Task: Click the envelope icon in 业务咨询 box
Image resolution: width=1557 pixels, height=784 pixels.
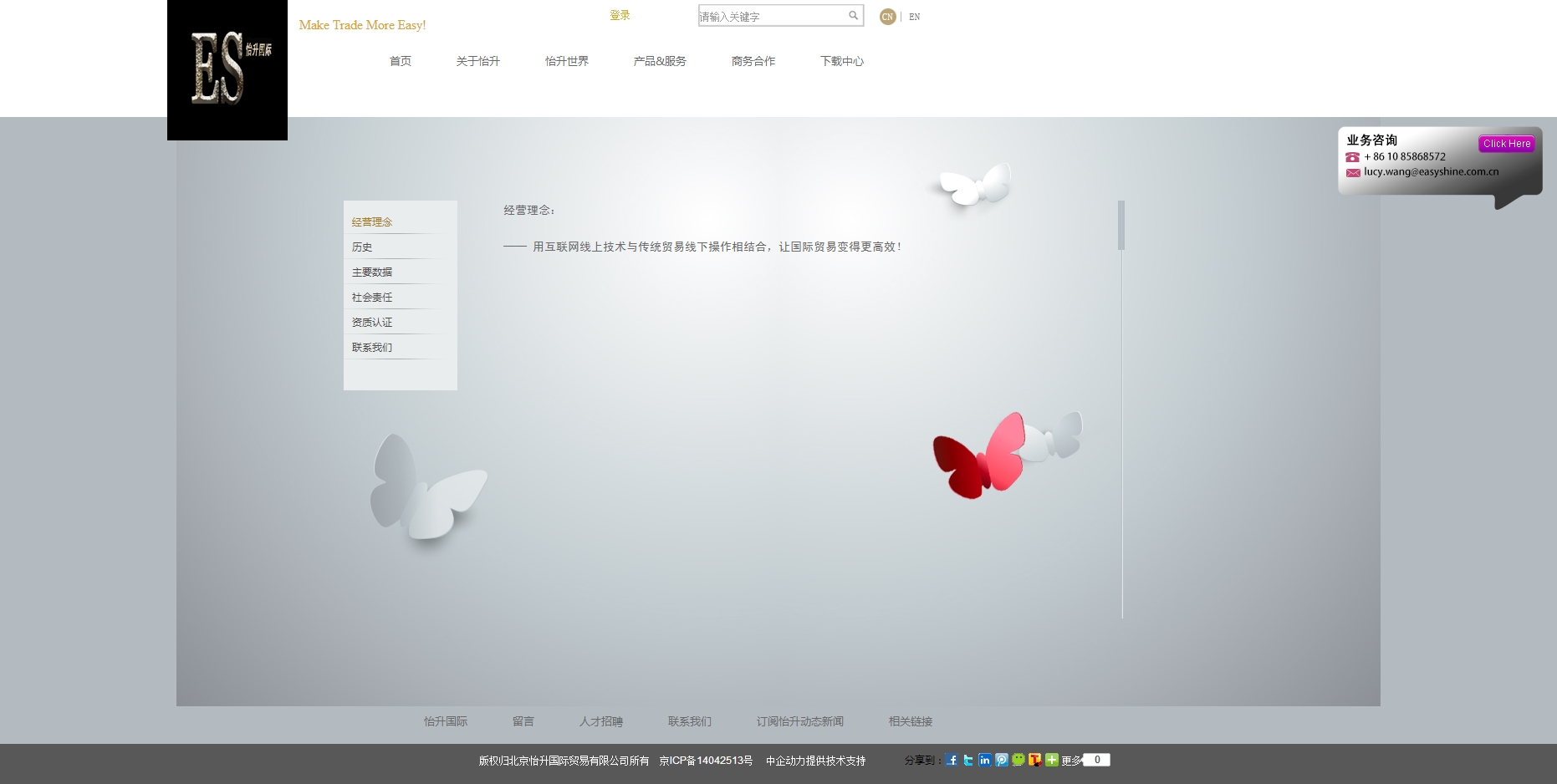Action: coord(1353,172)
